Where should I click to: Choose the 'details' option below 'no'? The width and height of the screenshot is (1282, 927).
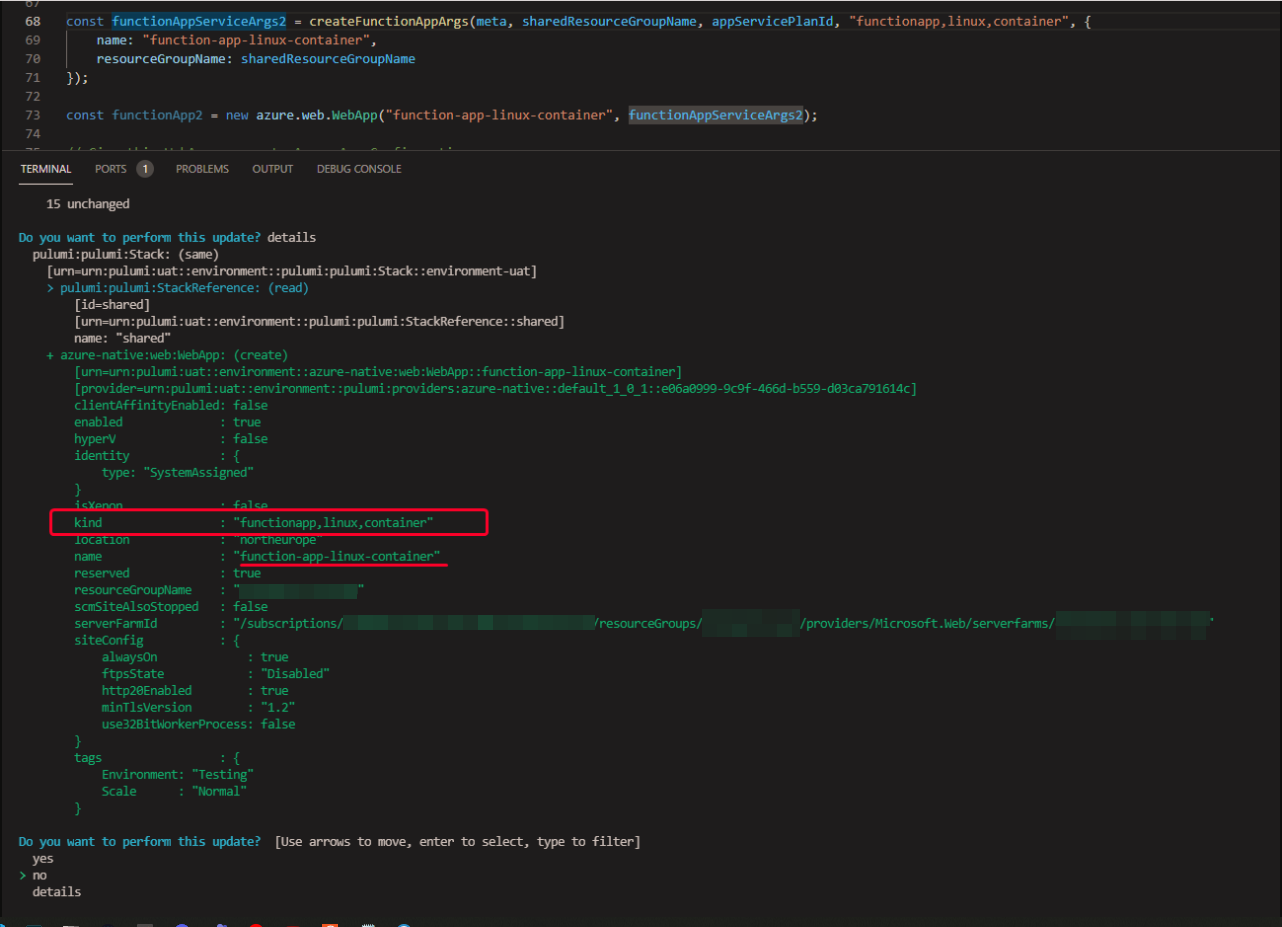click(x=57, y=892)
